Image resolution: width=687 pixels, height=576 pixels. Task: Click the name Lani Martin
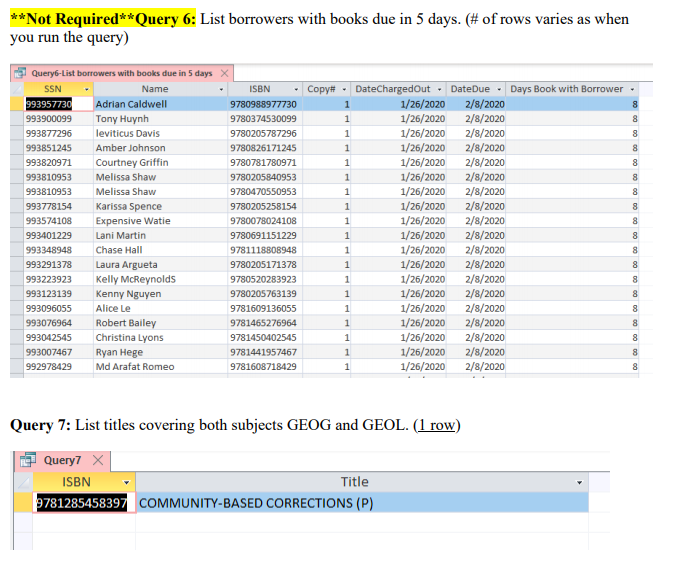(x=120, y=236)
